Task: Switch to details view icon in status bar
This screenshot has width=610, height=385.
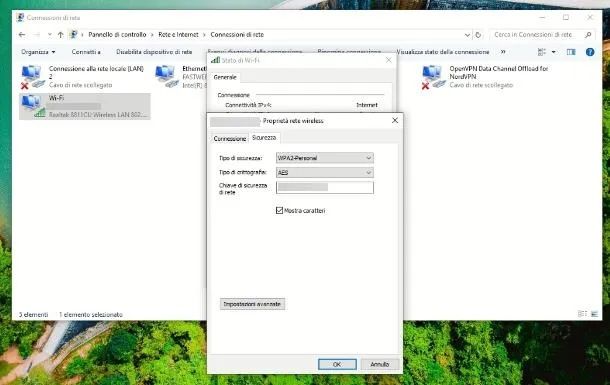Action: pyautogui.click(x=582, y=314)
